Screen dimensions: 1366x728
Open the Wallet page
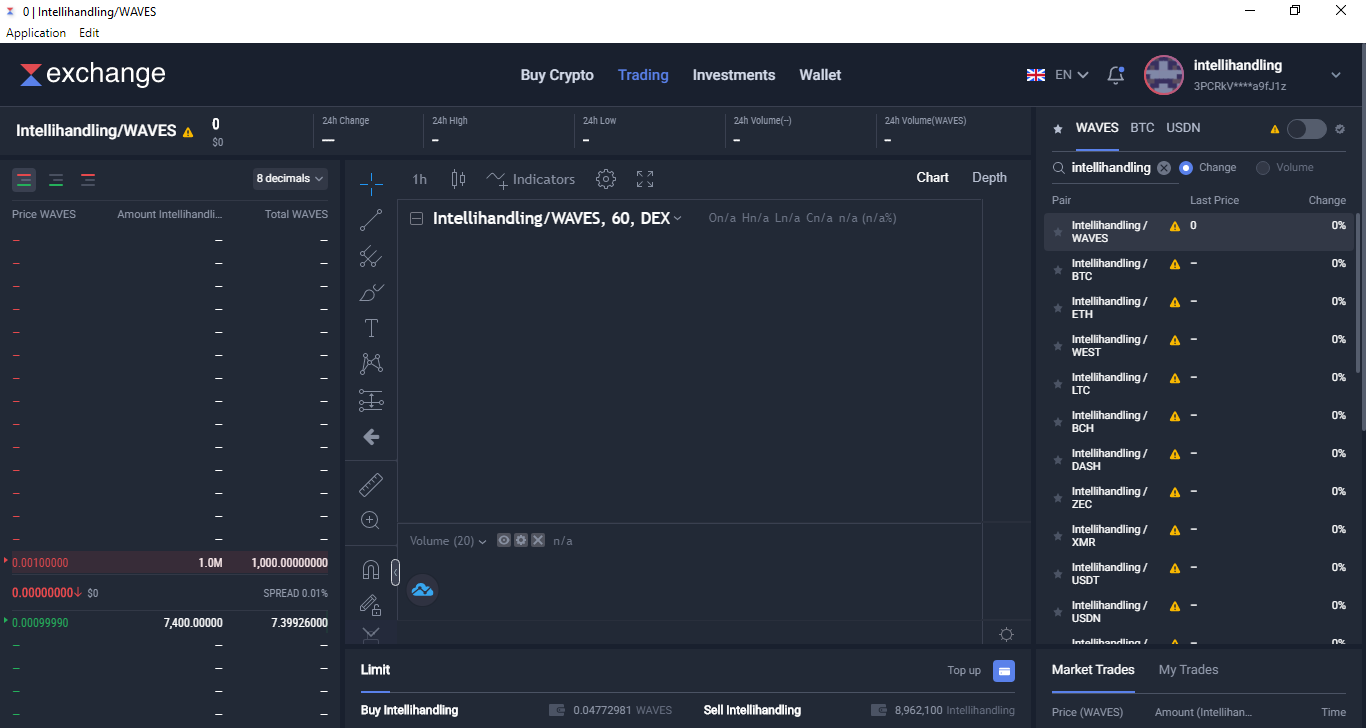click(820, 75)
